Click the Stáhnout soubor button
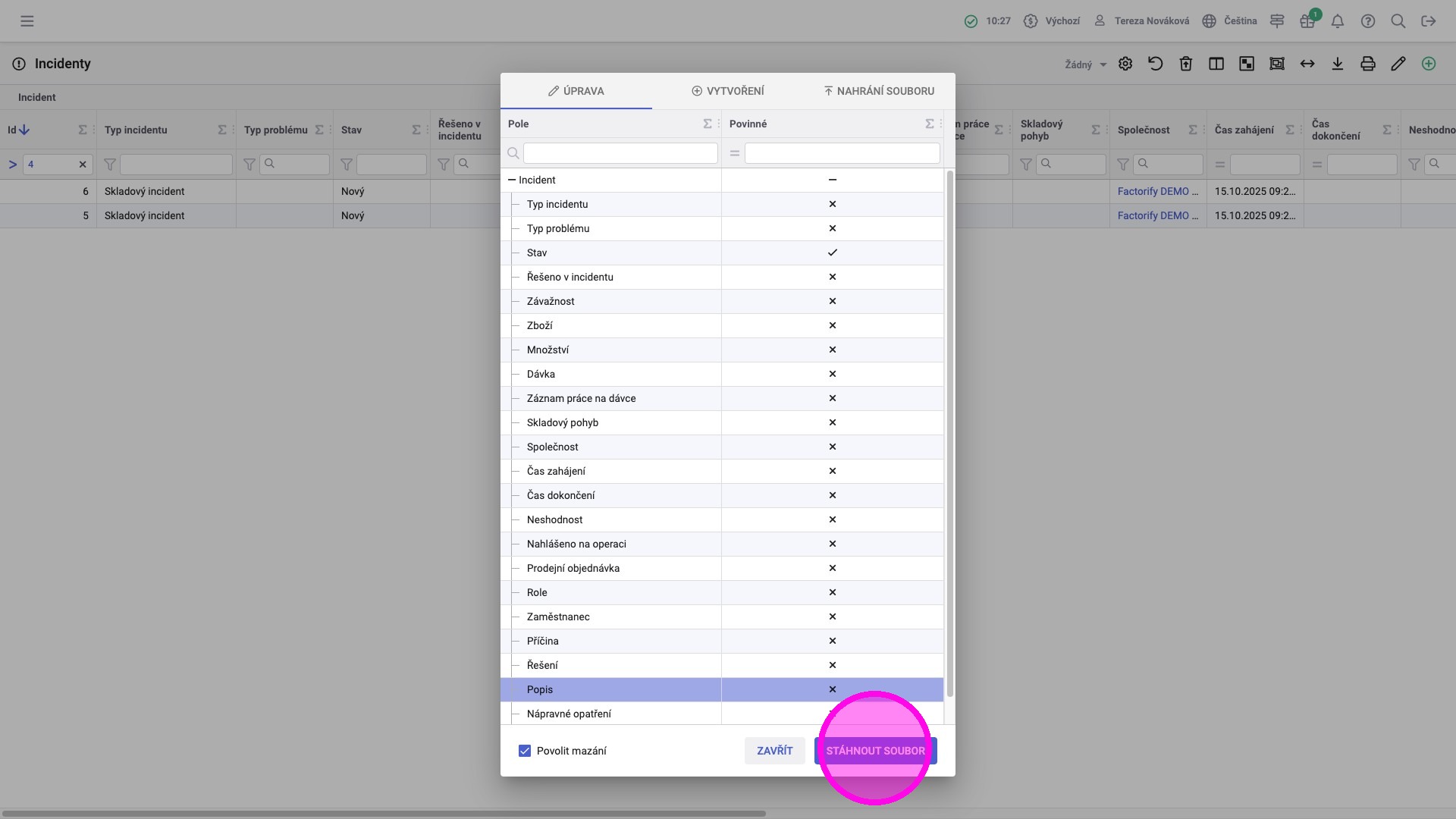This screenshot has height=819, width=1456. pos(875,751)
